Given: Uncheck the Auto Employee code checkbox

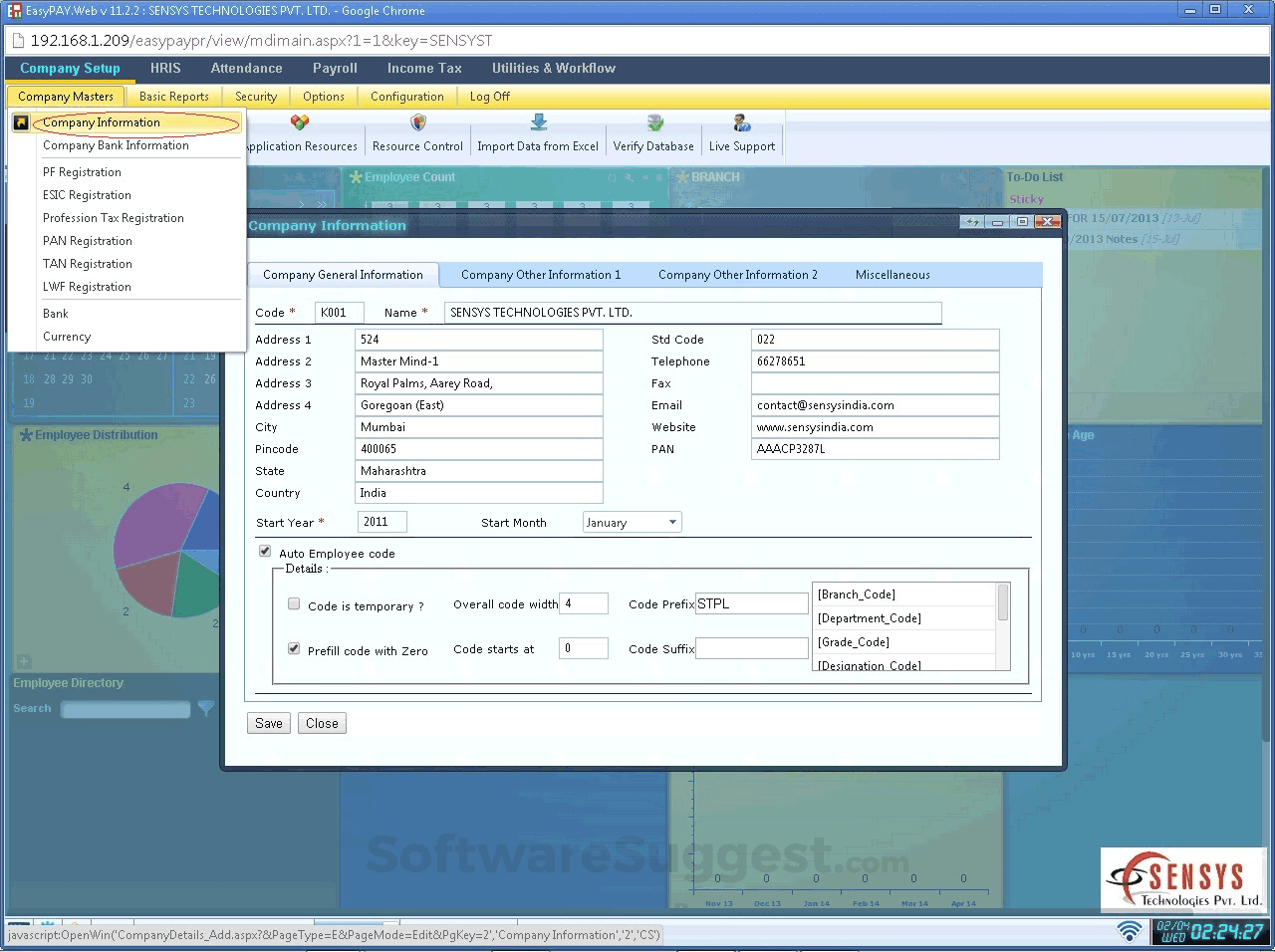Looking at the screenshot, I should pyautogui.click(x=265, y=551).
